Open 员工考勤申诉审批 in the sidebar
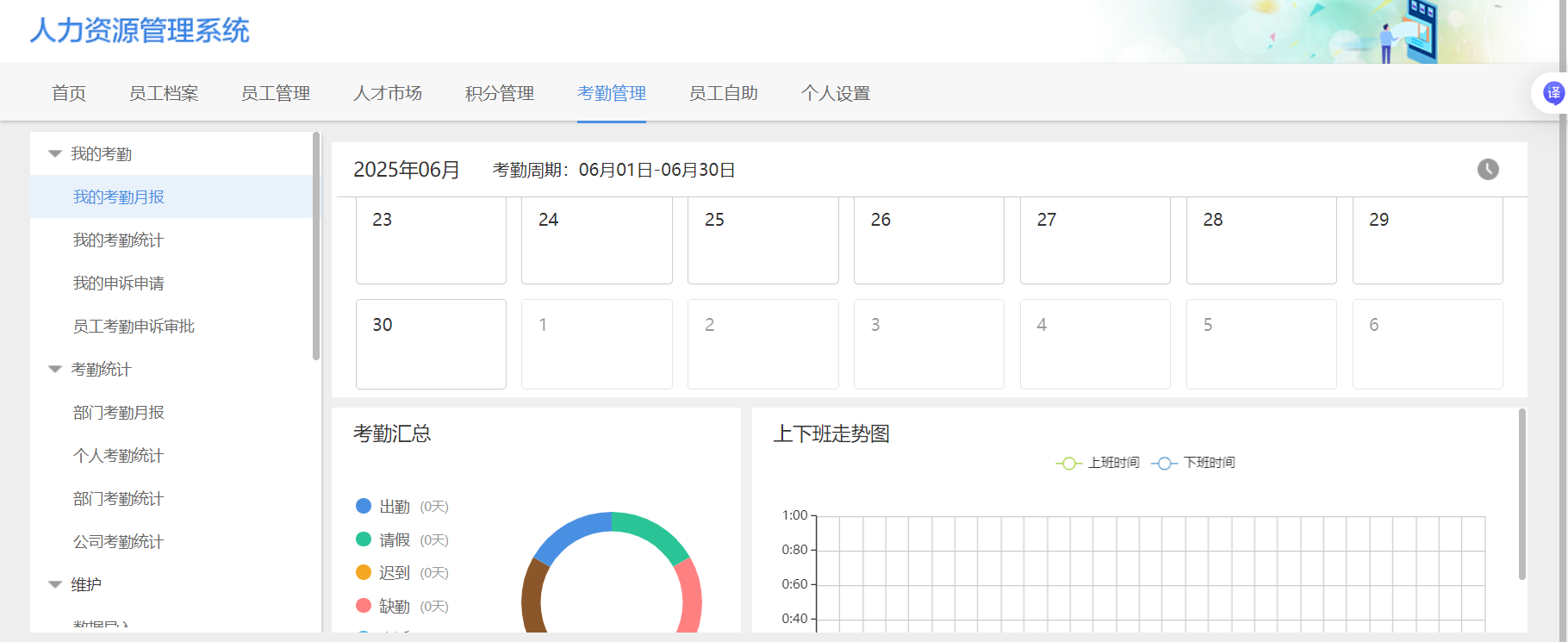The image size is (1568, 642). click(134, 327)
